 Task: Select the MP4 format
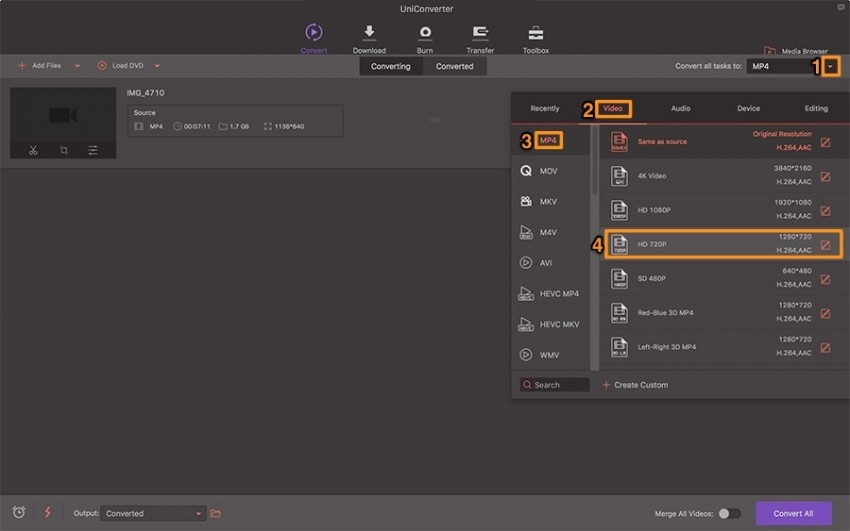click(550, 140)
